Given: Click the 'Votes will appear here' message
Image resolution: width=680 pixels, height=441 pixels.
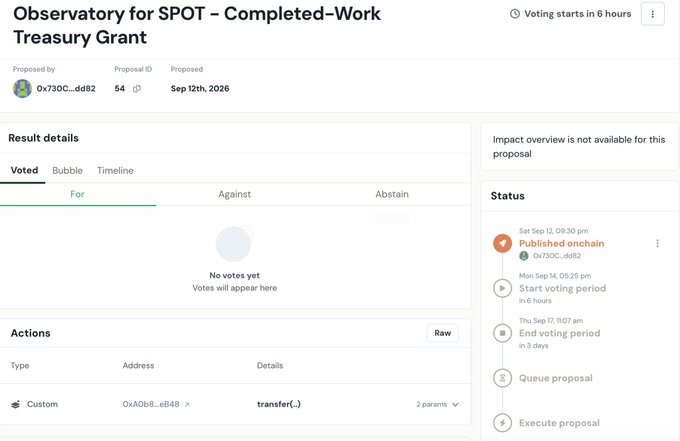Looking at the screenshot, I should [235, 288].
